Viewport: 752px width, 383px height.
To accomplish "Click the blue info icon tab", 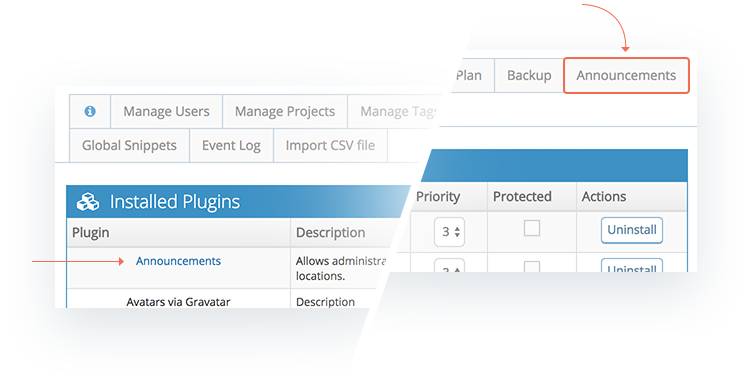I will point(90,111).
